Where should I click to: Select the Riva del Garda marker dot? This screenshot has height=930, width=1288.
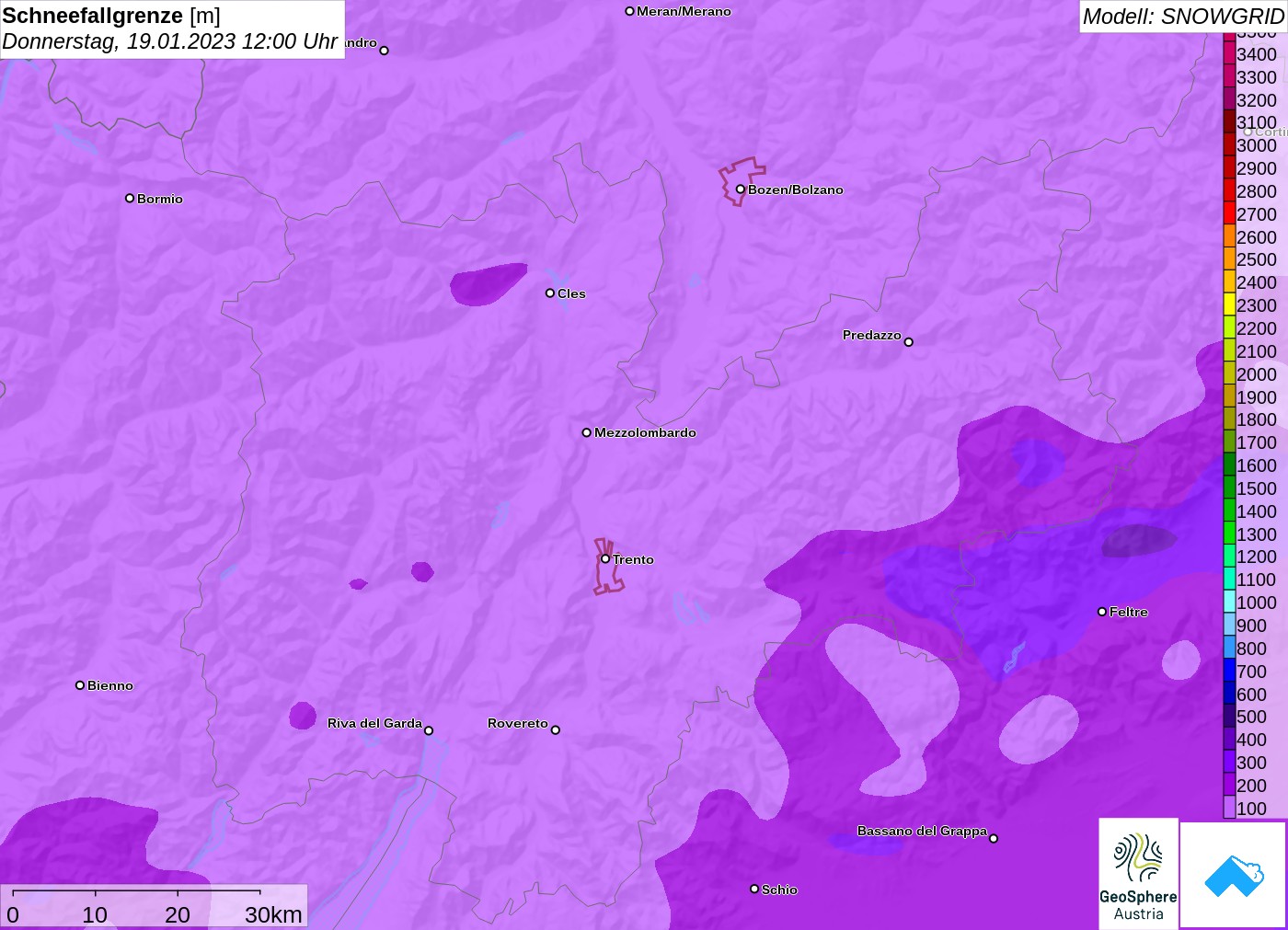tap(429, 730)
